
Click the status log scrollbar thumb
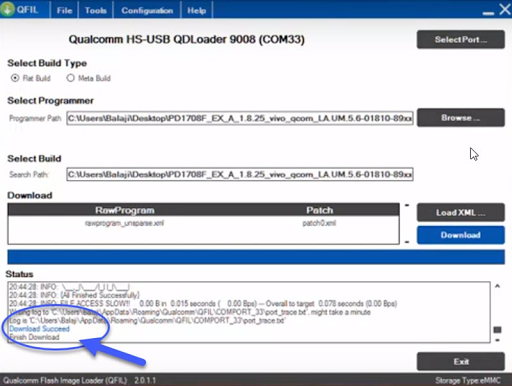497,330
